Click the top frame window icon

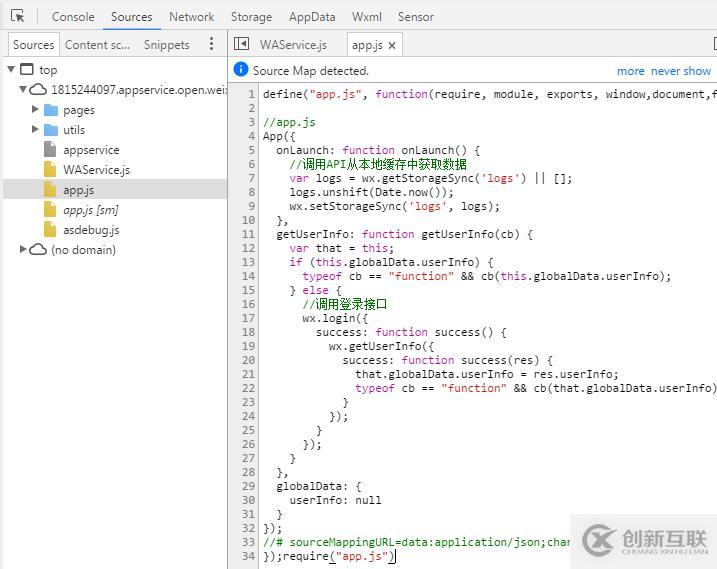pos(27,69)
